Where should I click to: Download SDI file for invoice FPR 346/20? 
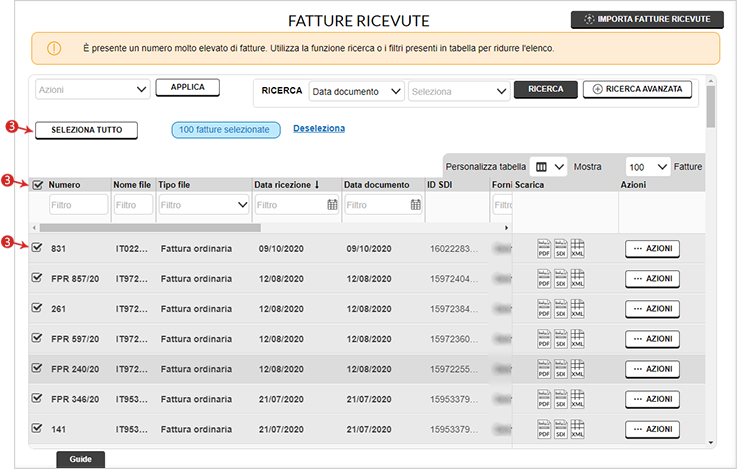point(560,399)
